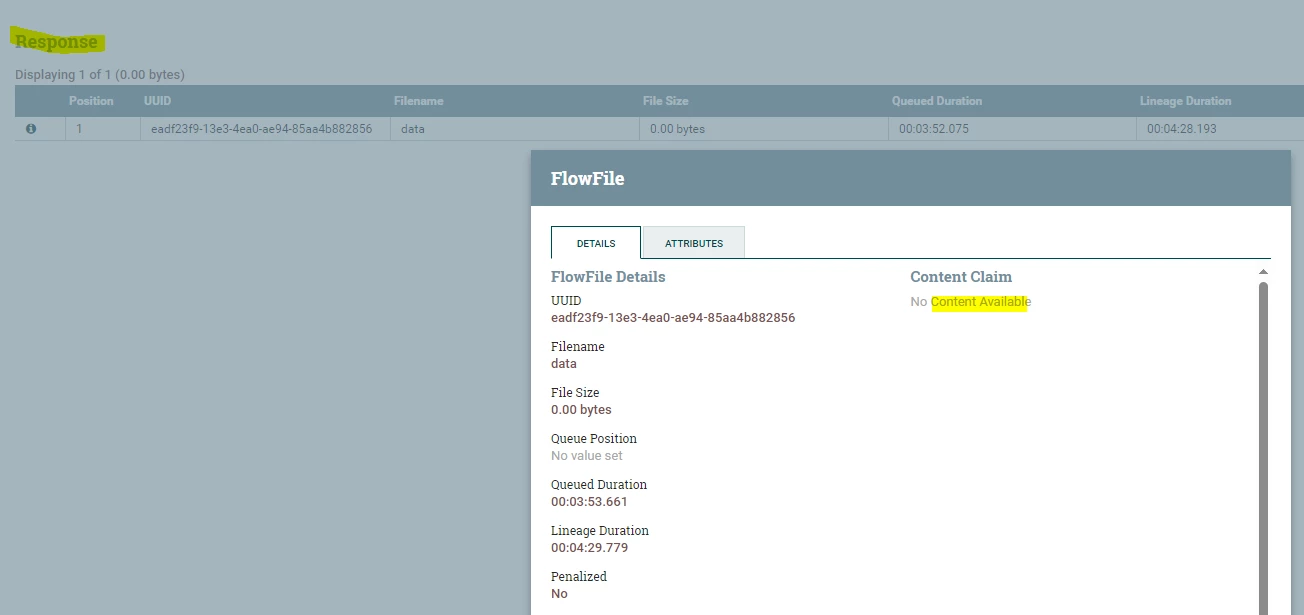Click the 'No Content Available' text
The height and width of the screenshot is (615, 1304).
[970, 302]
